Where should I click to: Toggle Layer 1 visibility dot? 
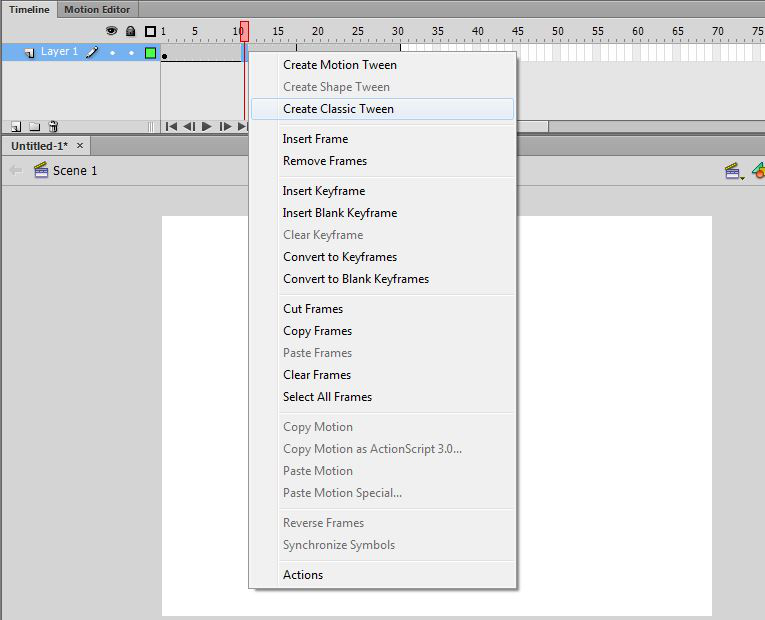point(112,53)
